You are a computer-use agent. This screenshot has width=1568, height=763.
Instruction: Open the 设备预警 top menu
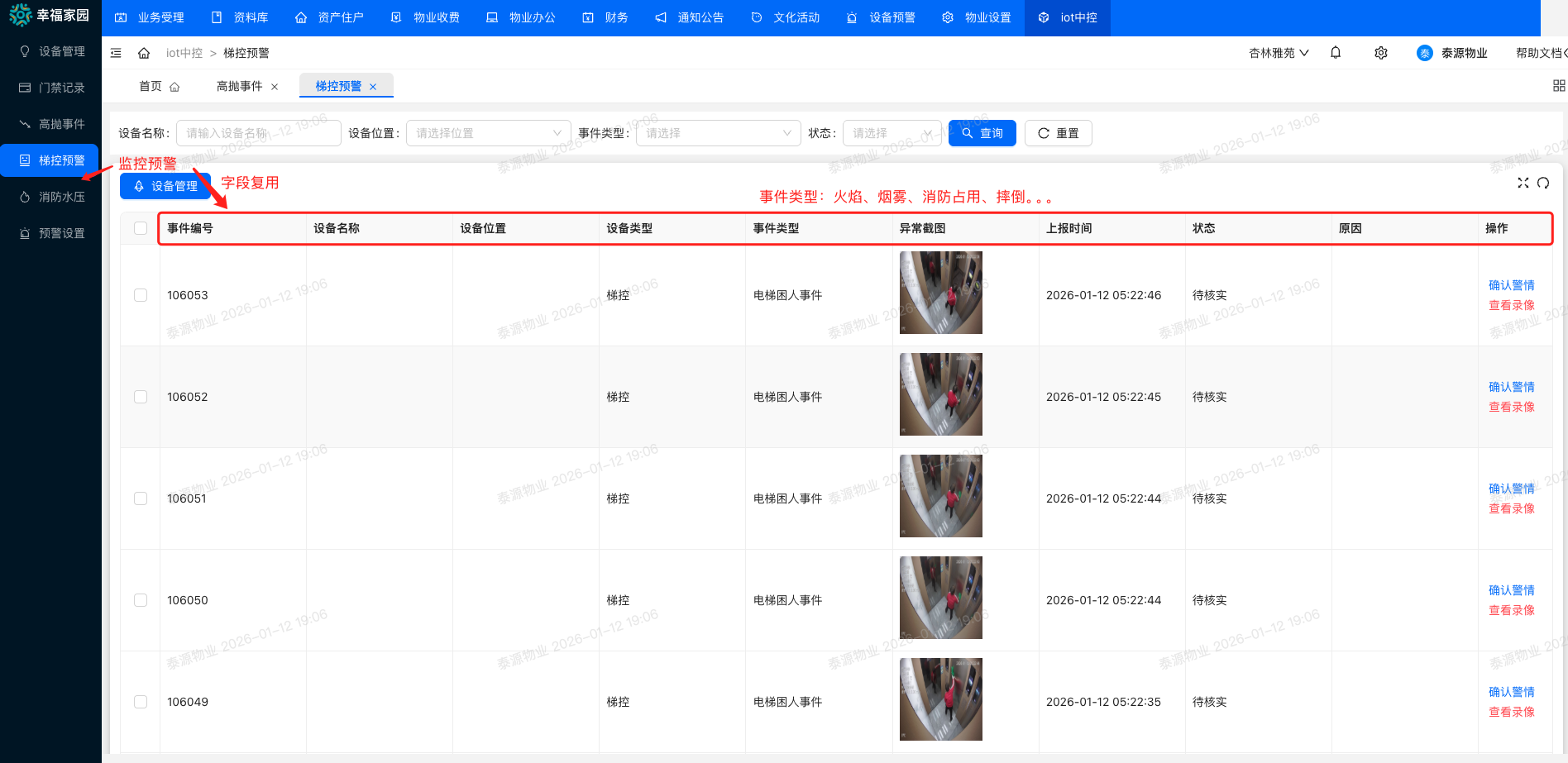882,17
